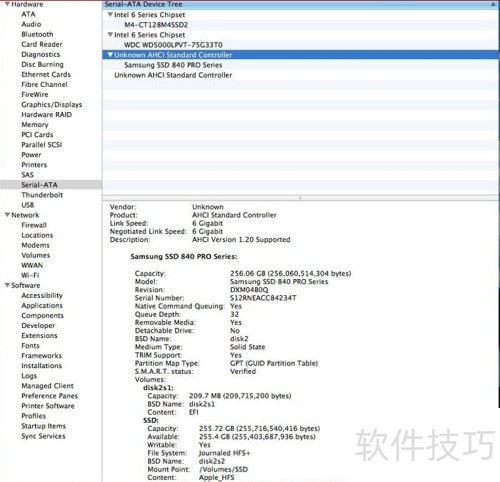Open Applications under Software

(x=42, y=305)
